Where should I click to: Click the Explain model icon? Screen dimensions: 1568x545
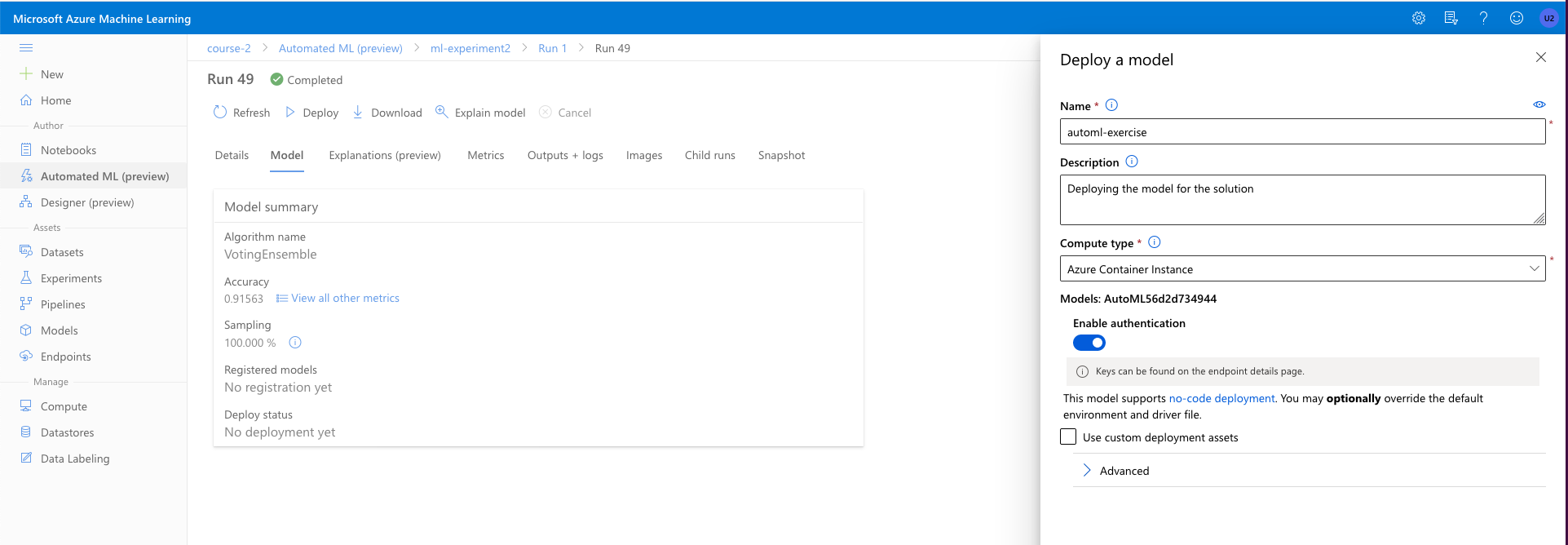click(x=441, y=112)
